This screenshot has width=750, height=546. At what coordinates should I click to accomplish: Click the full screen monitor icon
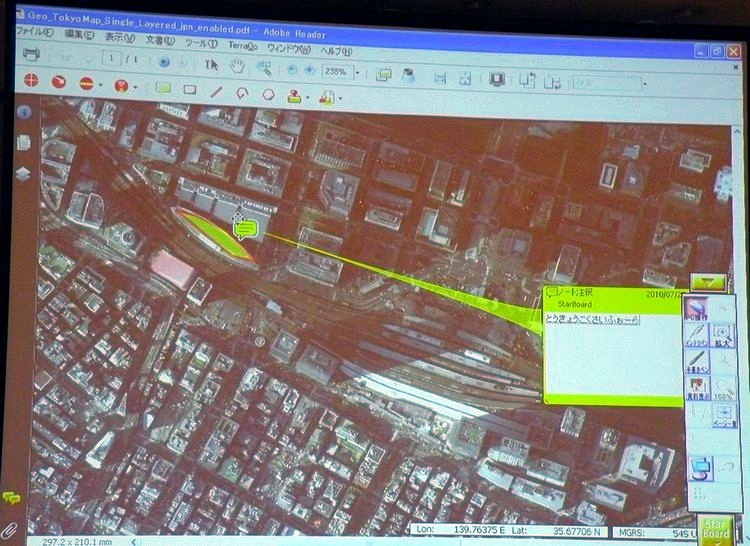497,79
